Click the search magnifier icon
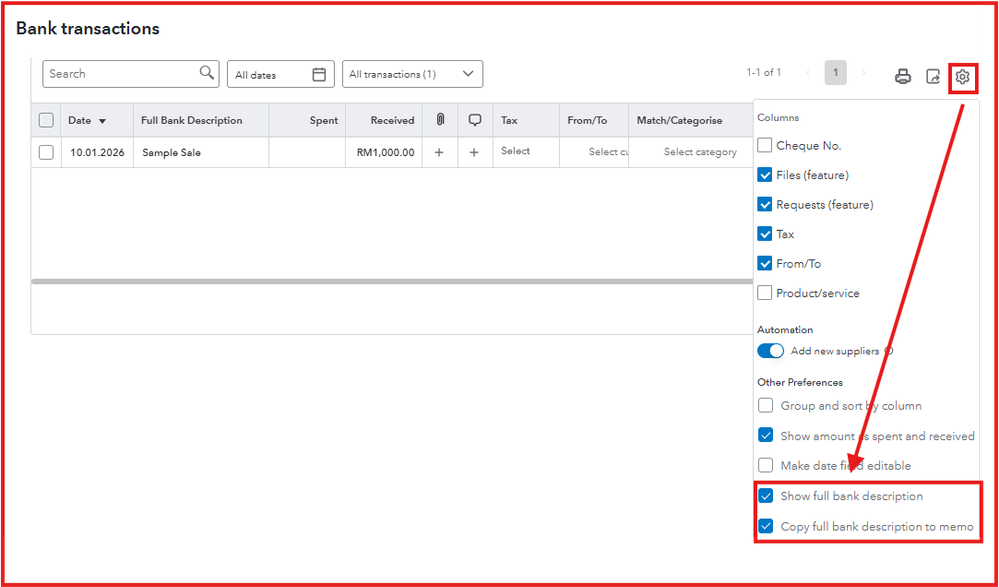Viewport: 999px width, 587px height. [x=206, y=73]
